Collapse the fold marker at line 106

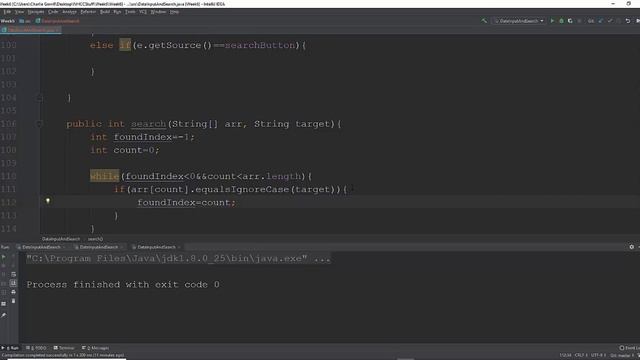pyautogui.click(x=39, y=124)
